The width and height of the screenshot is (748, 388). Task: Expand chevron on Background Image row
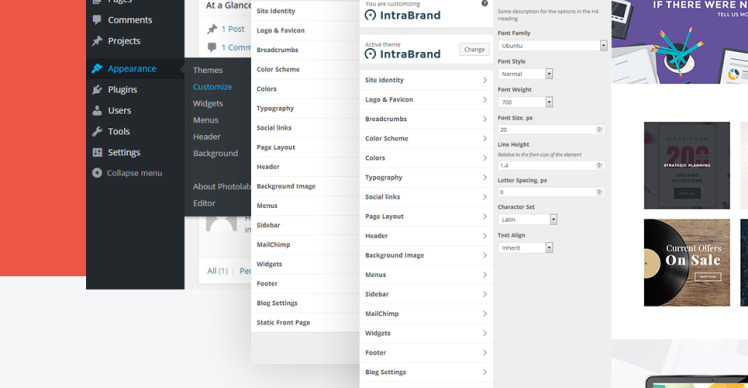tap(485, 255)
